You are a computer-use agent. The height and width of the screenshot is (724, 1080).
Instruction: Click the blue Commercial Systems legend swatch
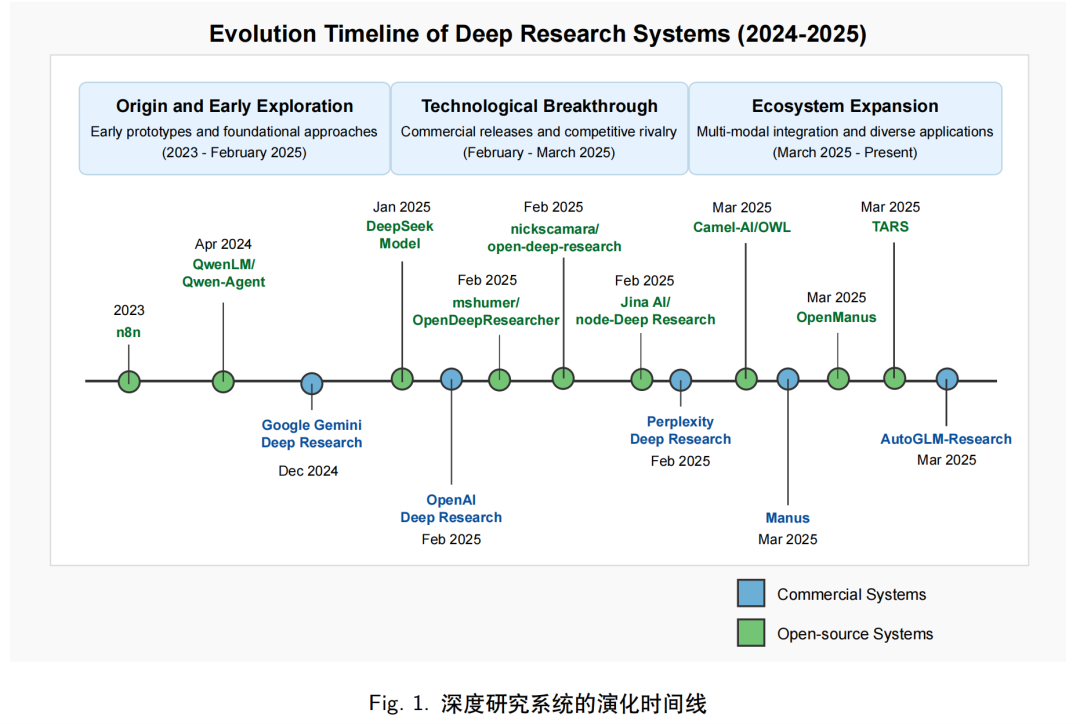pos(751,593)
